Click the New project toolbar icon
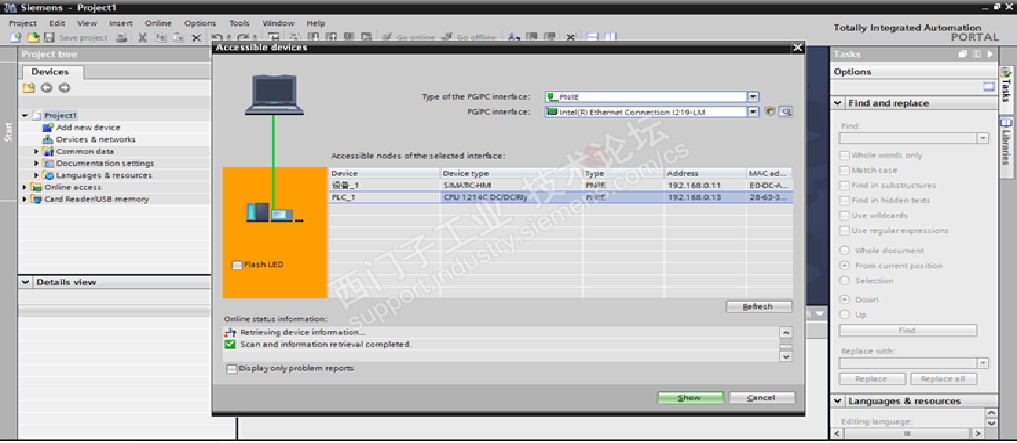This screenshot has height=443, width=1017. pyautogui.click(x=16, y=38)
